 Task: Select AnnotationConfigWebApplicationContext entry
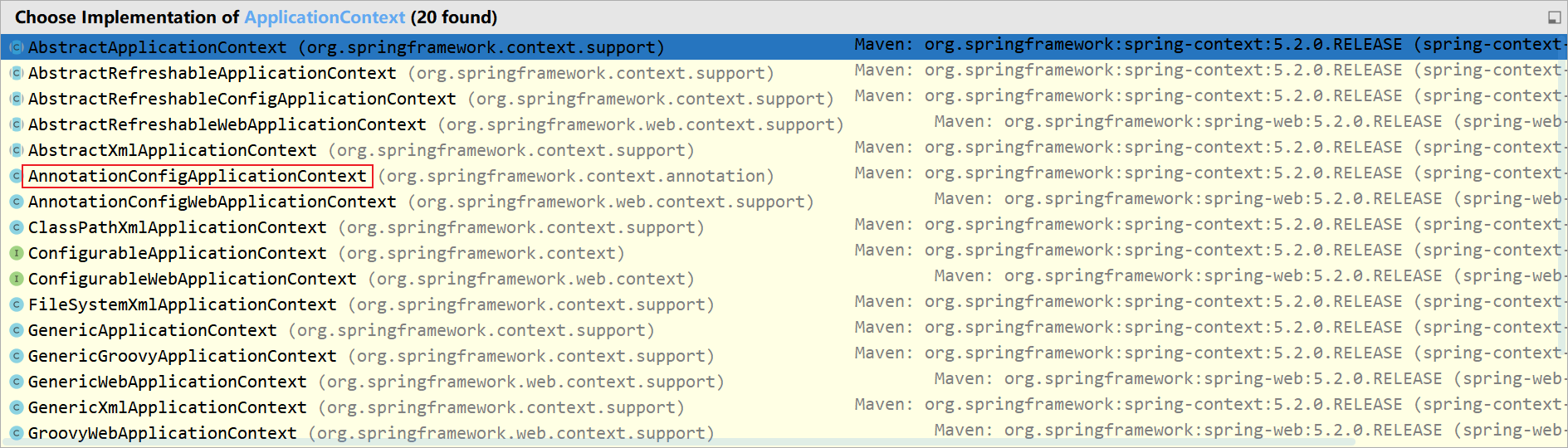[212, 202]
